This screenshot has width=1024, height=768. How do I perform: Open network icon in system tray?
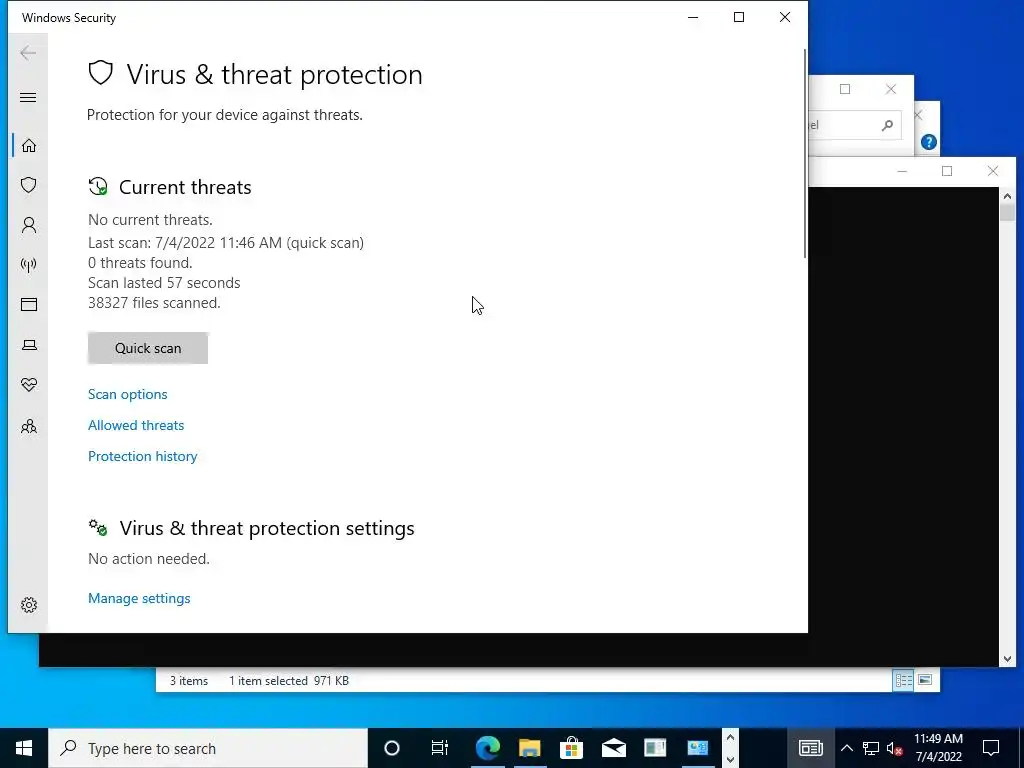[871, 748]
